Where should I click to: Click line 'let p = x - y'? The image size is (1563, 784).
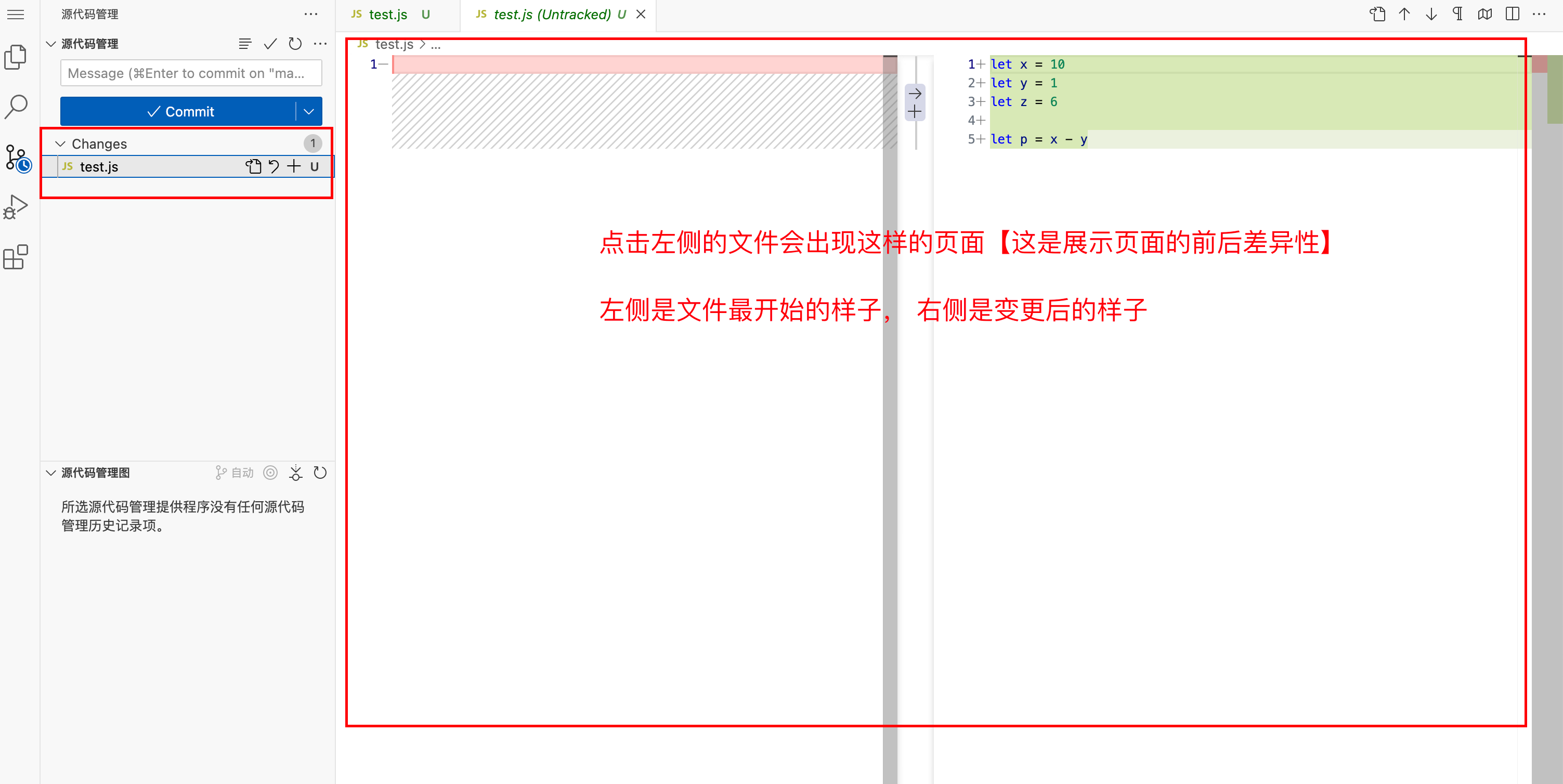click(x=1039, y=139)
